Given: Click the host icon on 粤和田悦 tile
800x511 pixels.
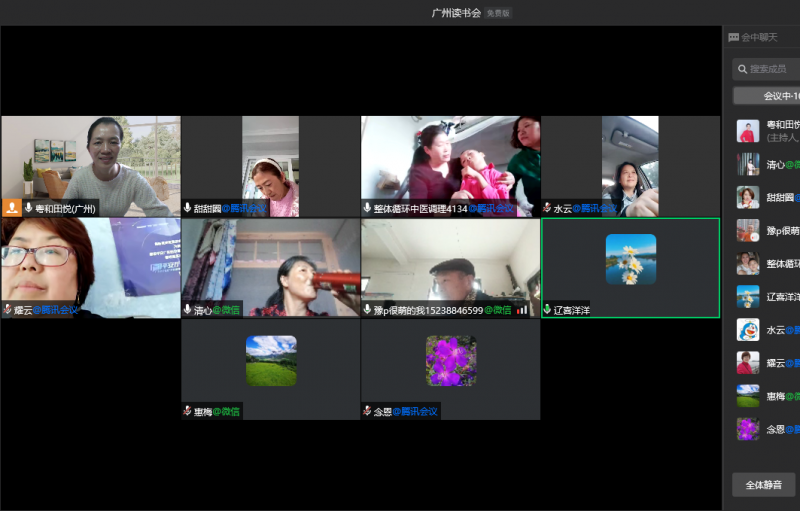Looking at the screenshot, I should pos(12,208).
